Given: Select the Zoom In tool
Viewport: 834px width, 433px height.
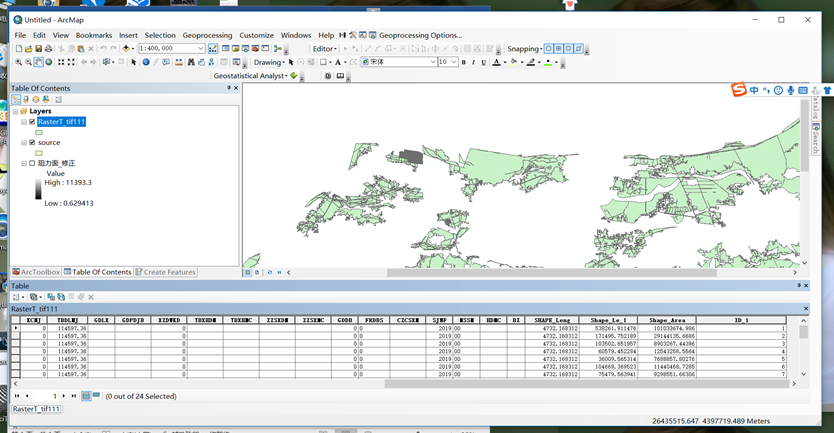Looking at the screenshot, I should pyautogui.click(x=18, y=62).
